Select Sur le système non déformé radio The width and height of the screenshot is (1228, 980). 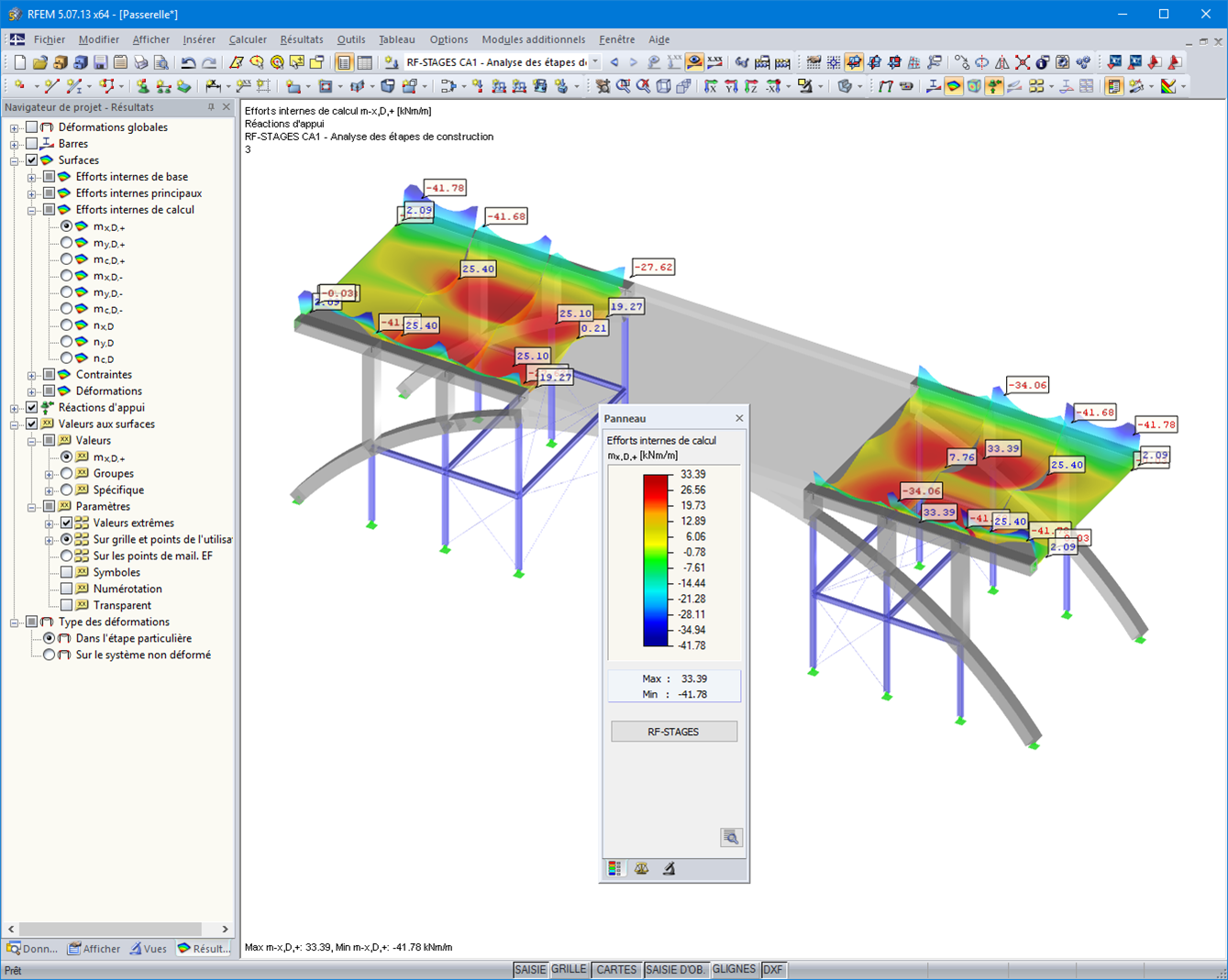coord(50,655)
